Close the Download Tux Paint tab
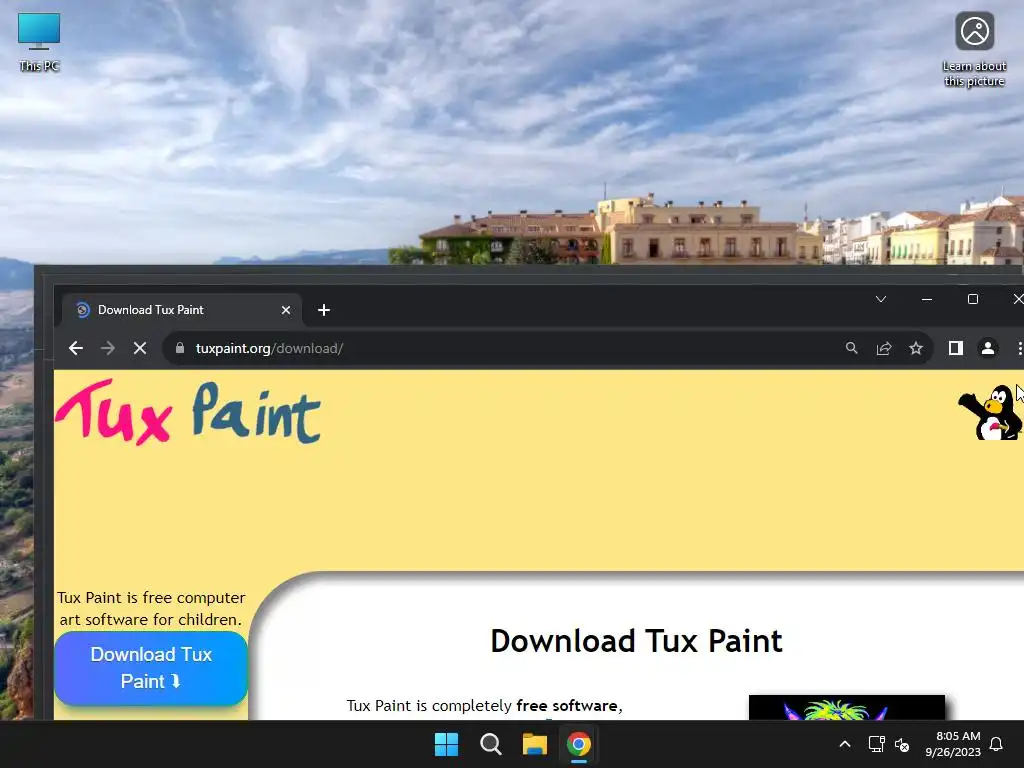 click(x=285, y=310)
